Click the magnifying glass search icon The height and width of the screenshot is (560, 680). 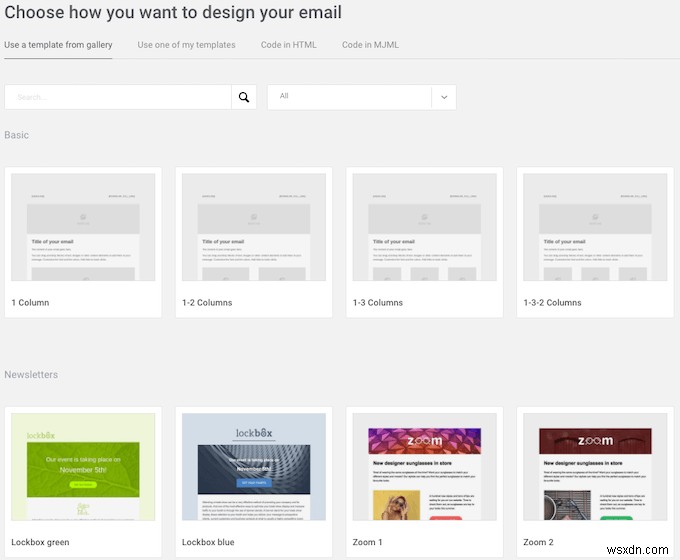(244, 97)
